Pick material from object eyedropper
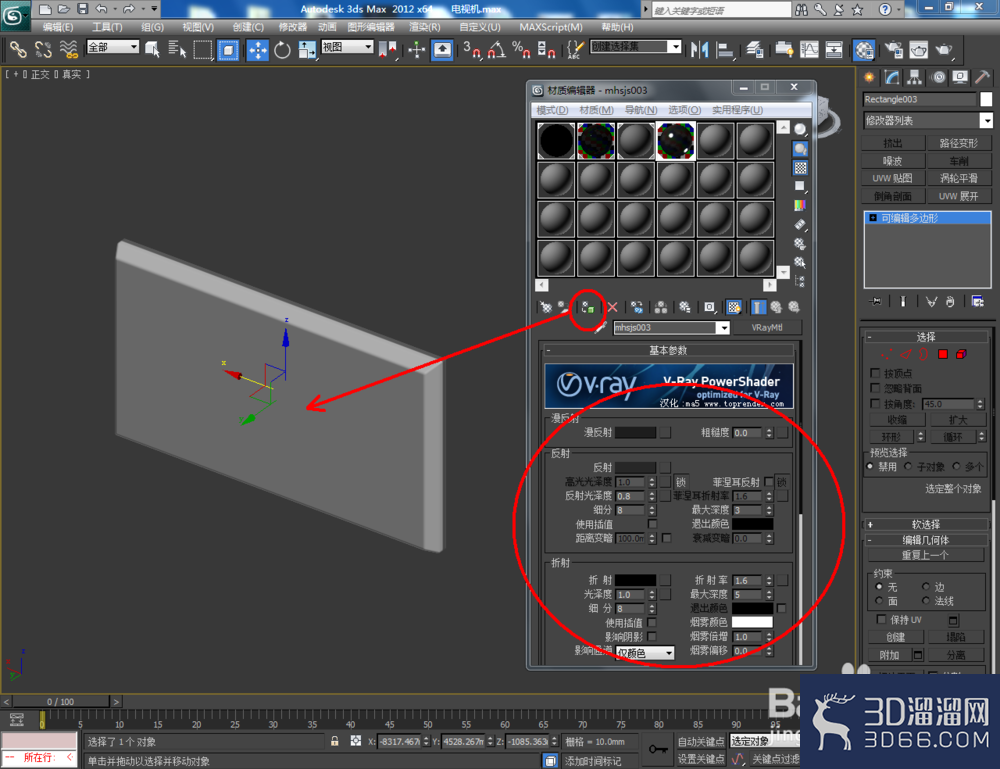Image resolution: width=1000 pixels, height=769 pixels. (599, 328)
